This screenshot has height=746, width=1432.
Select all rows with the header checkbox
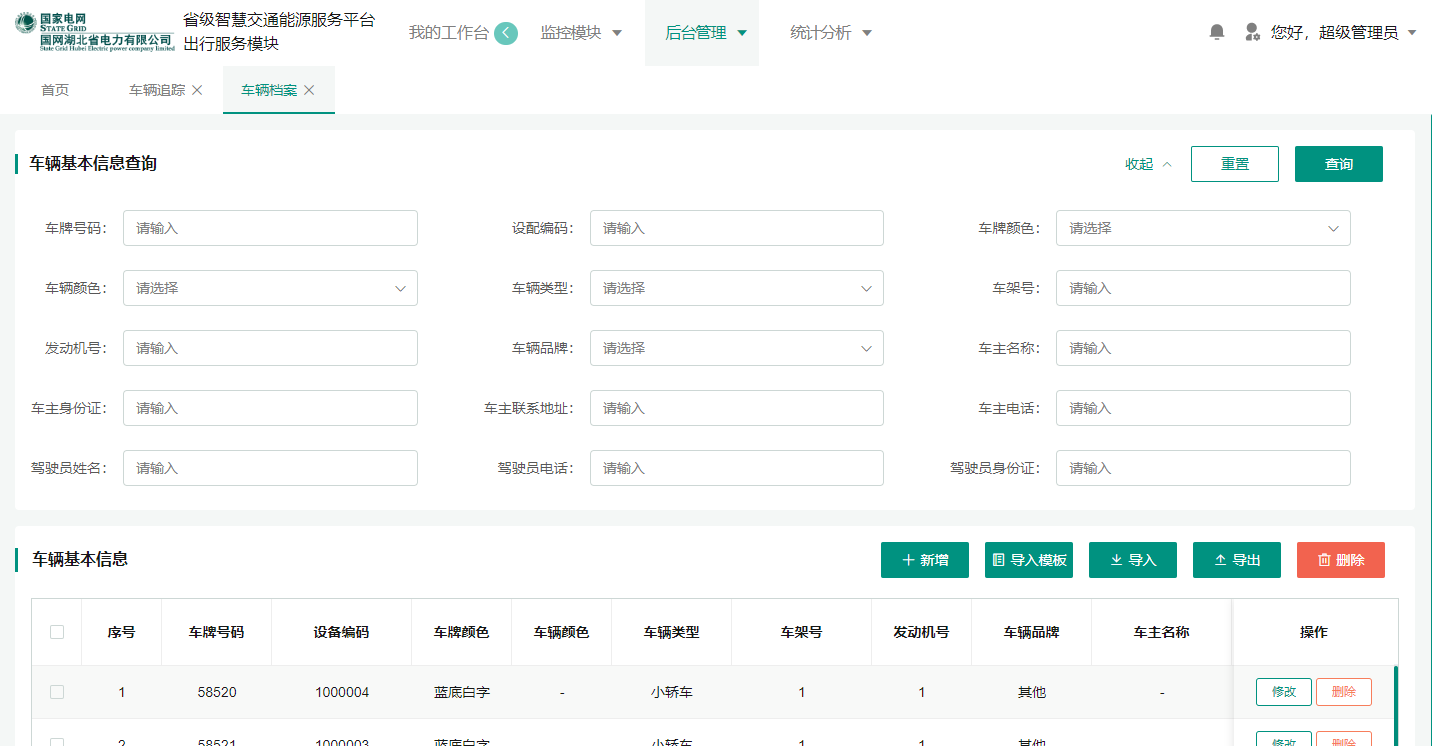point(57,632)
